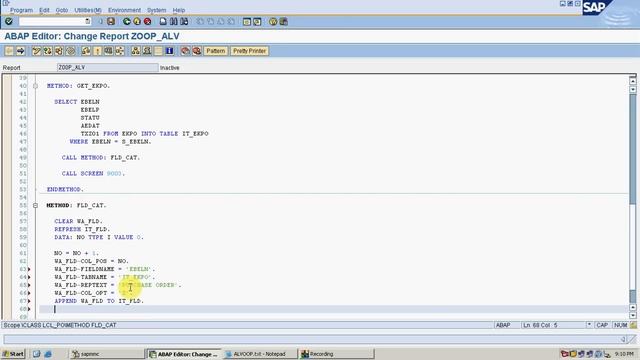Viewport: 640px width, 360px height.
Task: Click the Find Next binoculars icon
Action: (x=184, y=21)
